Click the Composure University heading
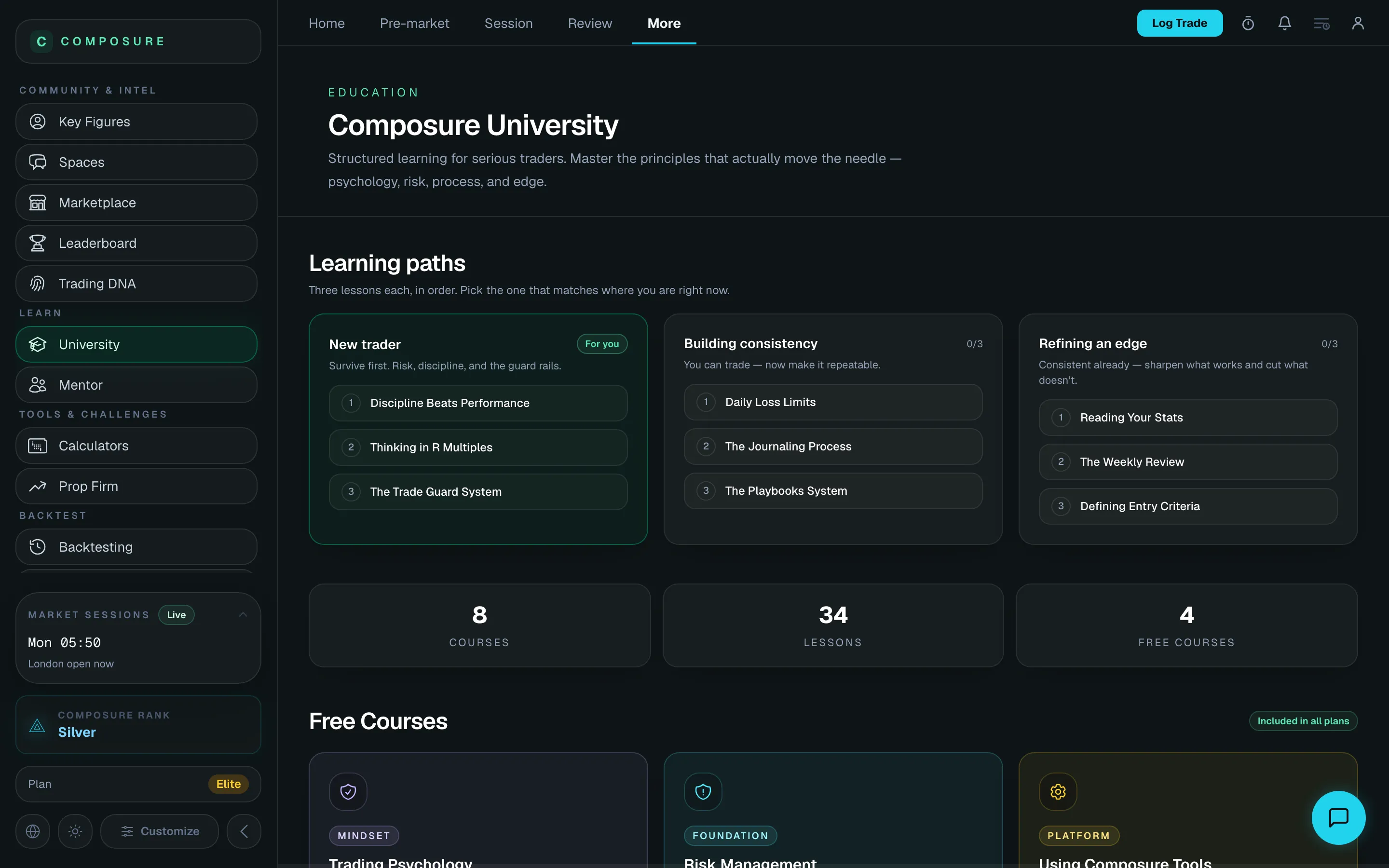Viewport: 1389px width, 868px height. tap(473, 125)
